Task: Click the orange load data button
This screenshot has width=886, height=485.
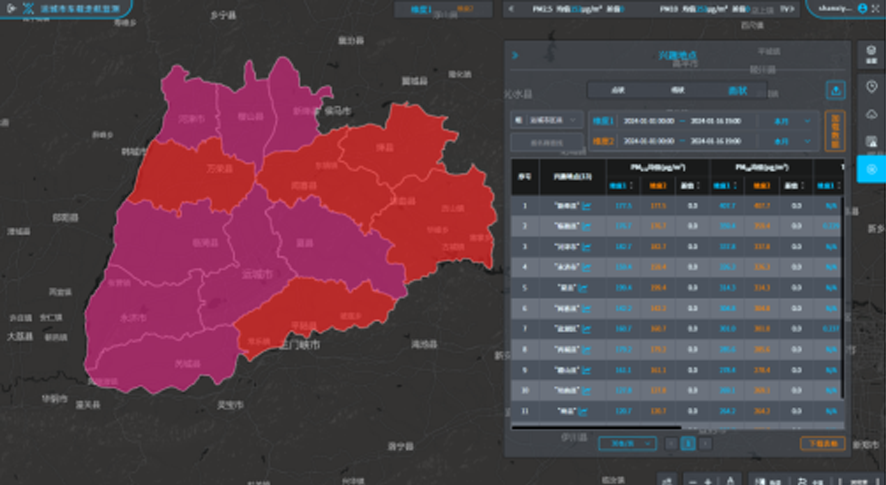Action: 835,131
